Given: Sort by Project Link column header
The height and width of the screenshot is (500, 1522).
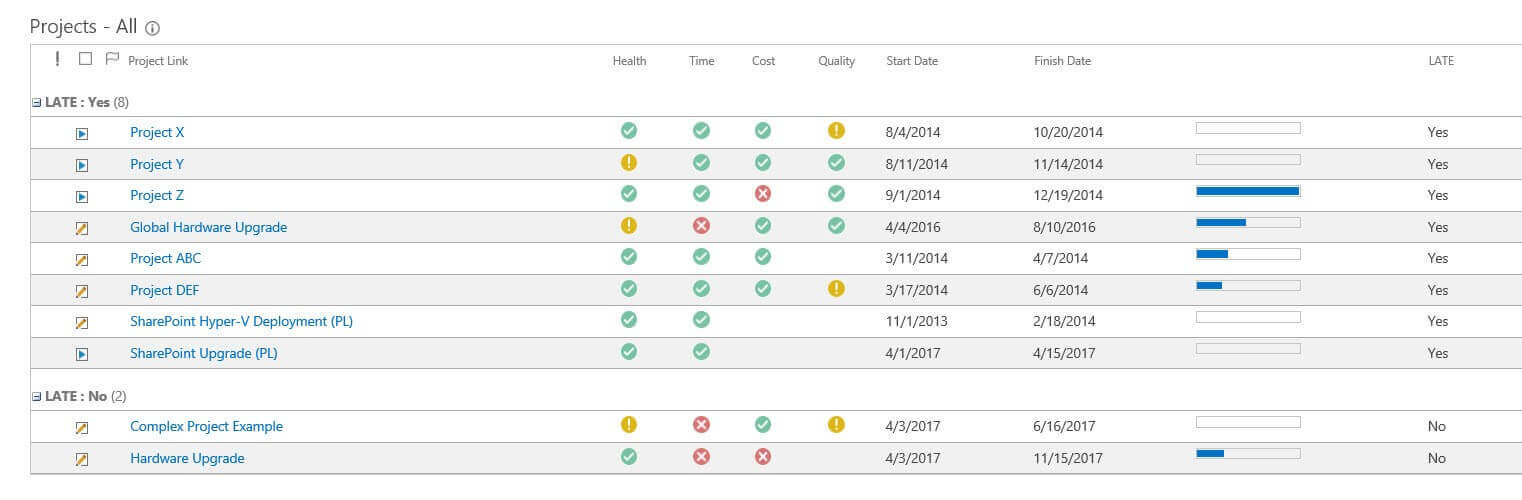Looking at the screenshot, I should (x=158, y=61).
